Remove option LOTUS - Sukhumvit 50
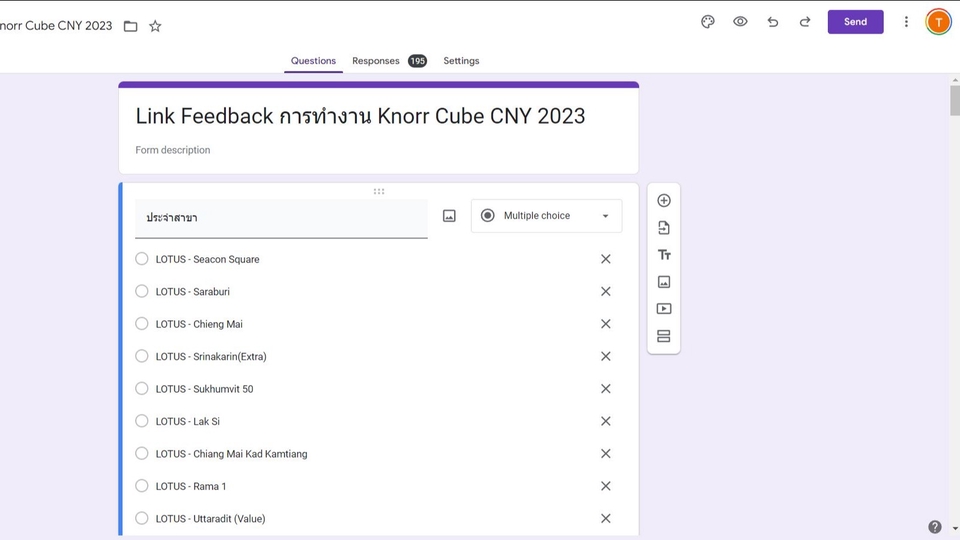 pos(606,389)
